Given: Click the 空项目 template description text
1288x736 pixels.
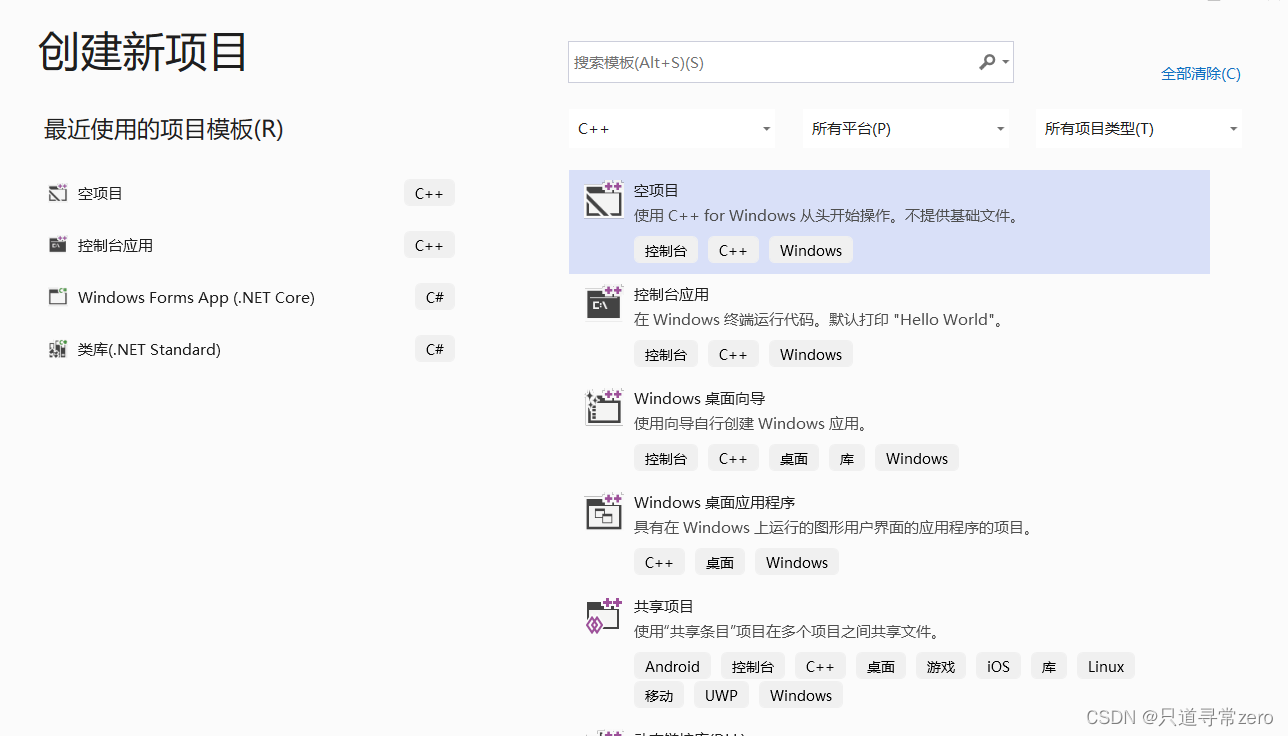Looking at the screenshot, I should coord(829,215).
